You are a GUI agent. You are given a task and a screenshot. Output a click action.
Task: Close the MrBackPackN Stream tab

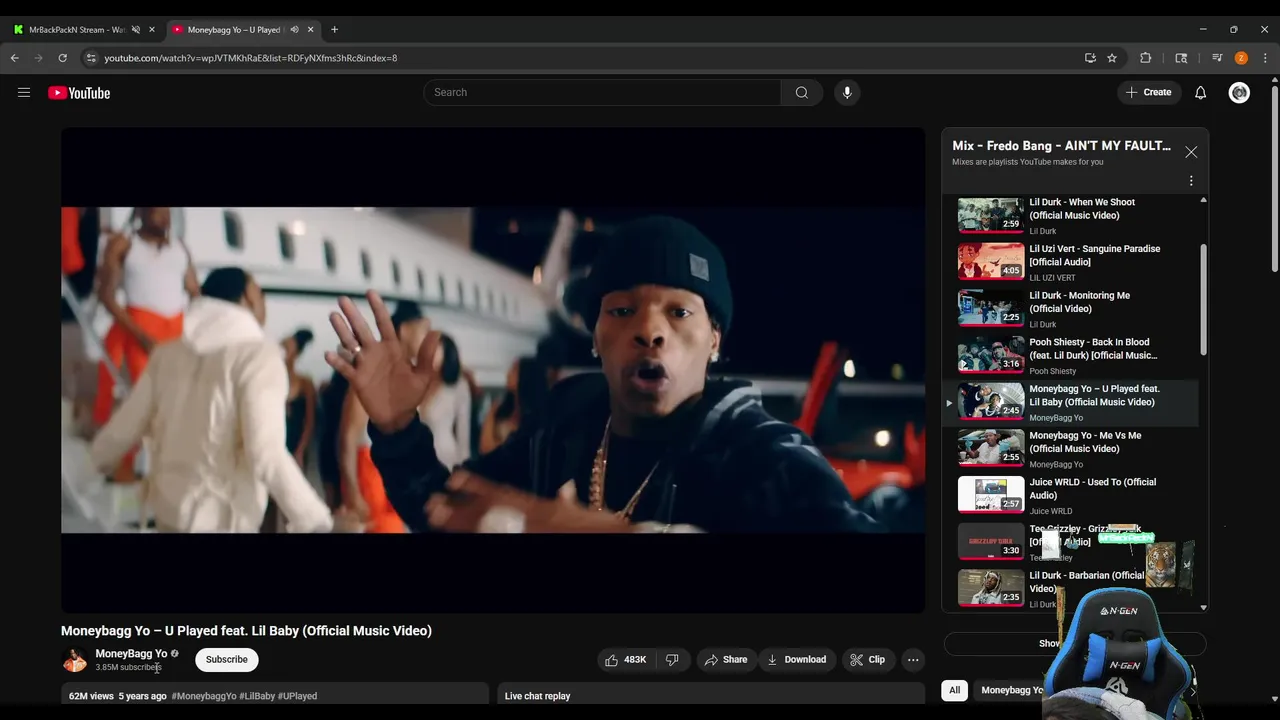152,30
